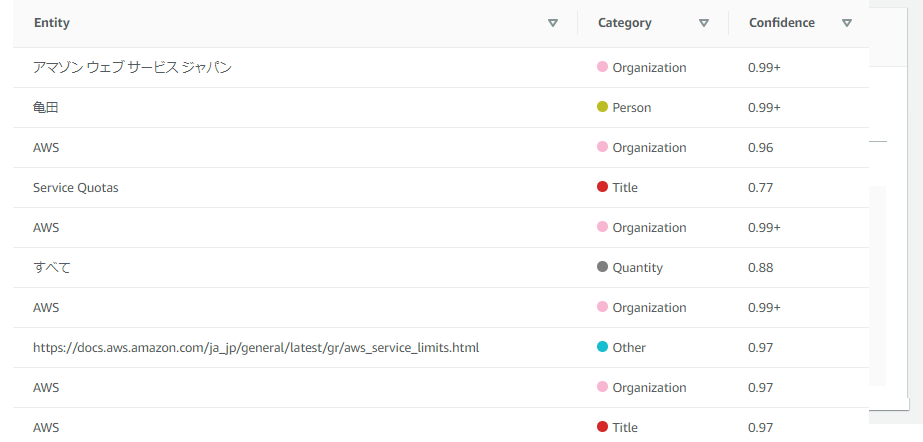Select 0.99+ confidence in アマゾン ウェブ サービス row

click(x=764, y=68)
